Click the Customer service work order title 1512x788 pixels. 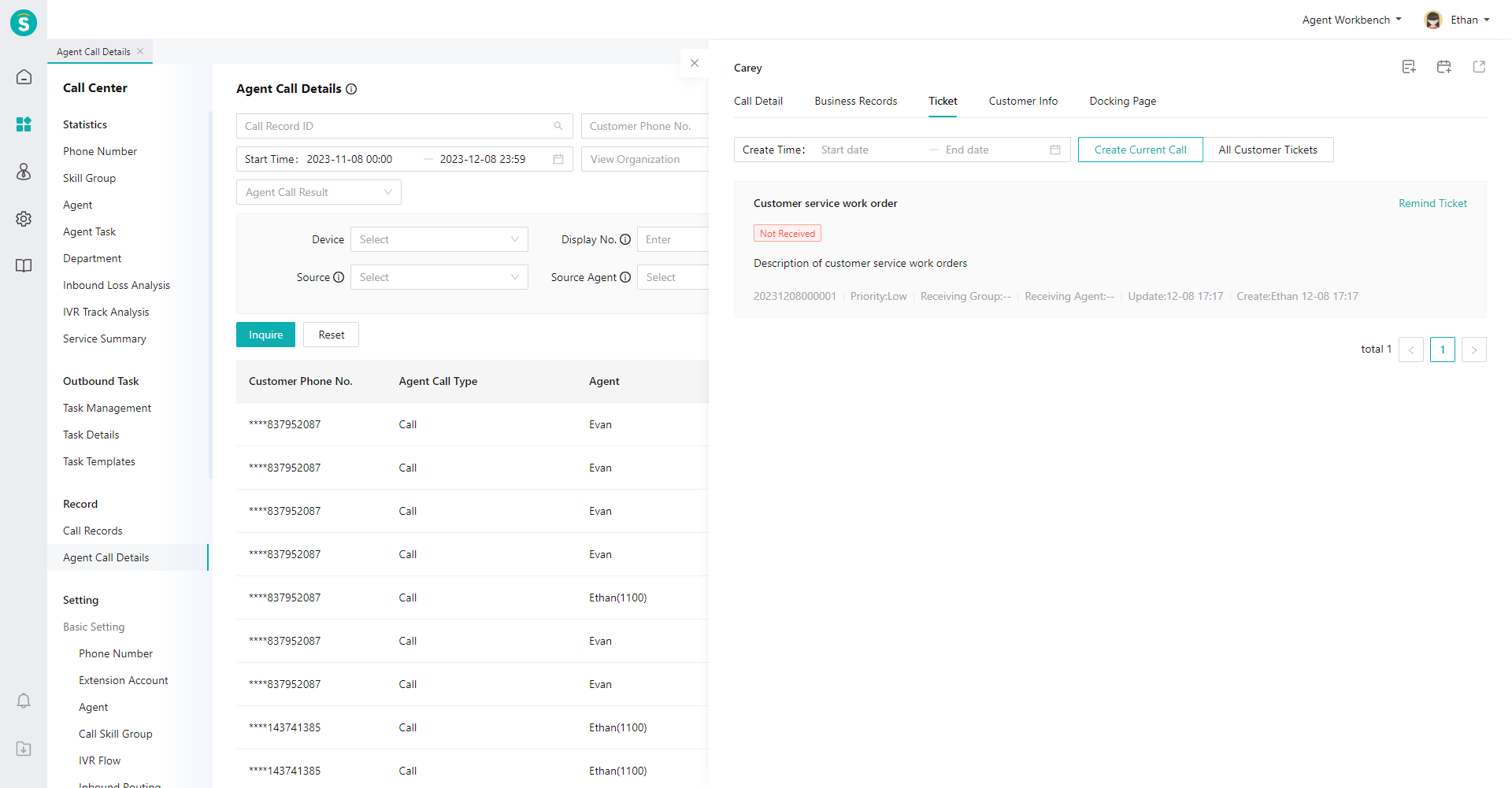pyautogui.click(x=825, y=203)
